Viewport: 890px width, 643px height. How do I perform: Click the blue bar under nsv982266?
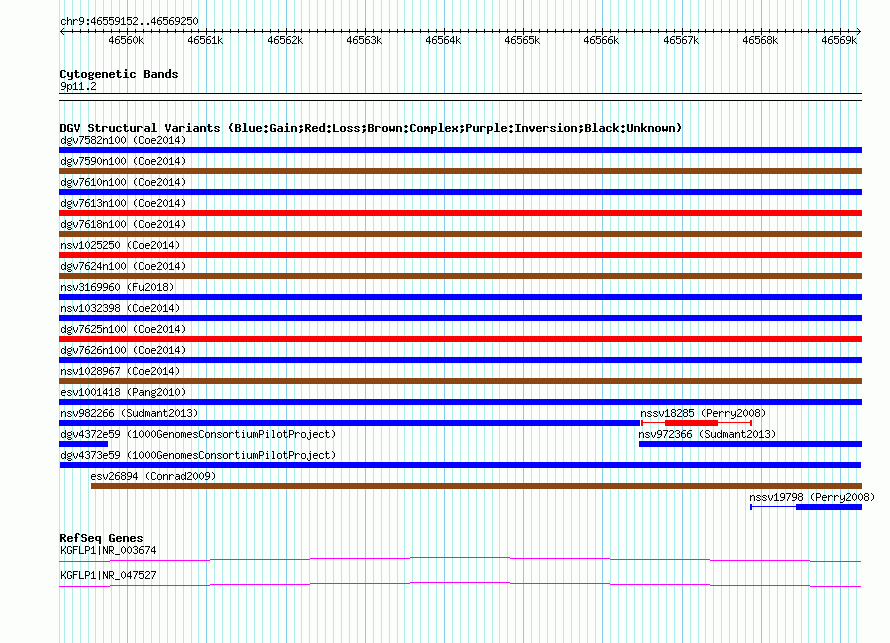tap(350, 423)
